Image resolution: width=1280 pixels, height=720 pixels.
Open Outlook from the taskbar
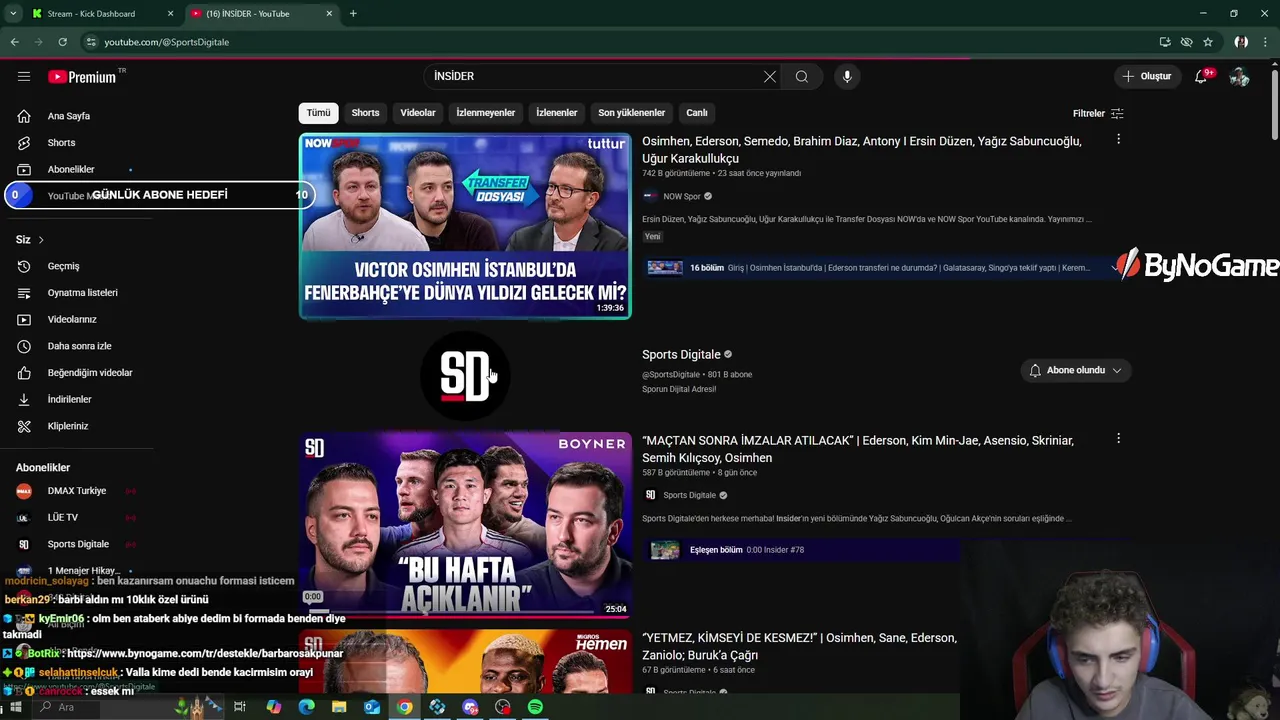pyautogui.click(x=372, y=707)
